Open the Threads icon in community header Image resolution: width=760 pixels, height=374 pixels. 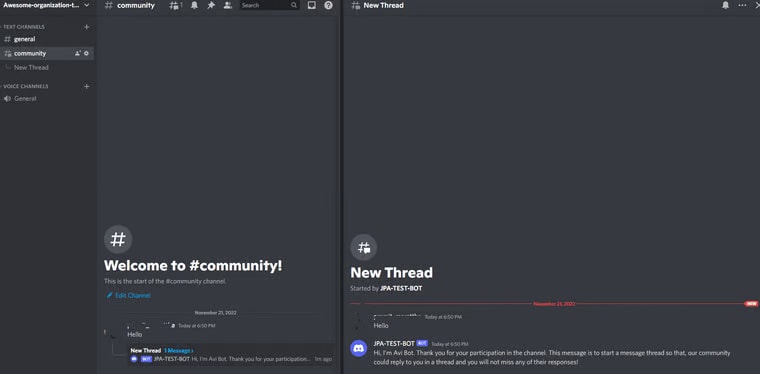click(174, 5)
